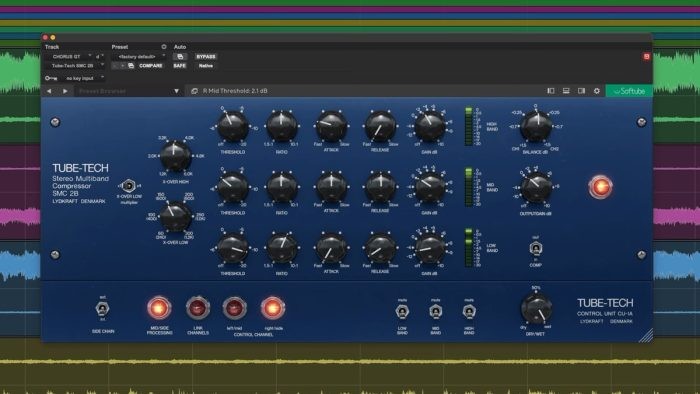Open the no key input dropdown
The height and width of the screenshot is (394, 700).
[x=83, y=78]
